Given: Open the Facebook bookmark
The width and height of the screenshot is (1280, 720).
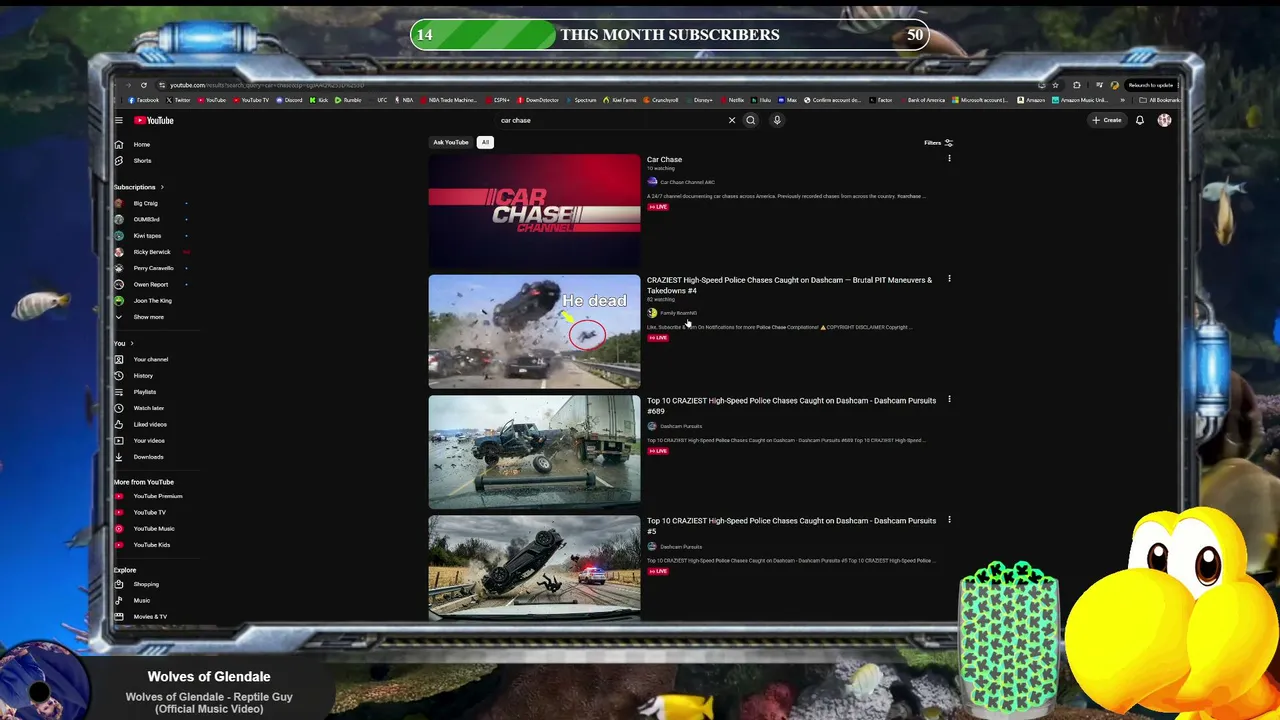Looking at the screenshot, I should [144, 100].
